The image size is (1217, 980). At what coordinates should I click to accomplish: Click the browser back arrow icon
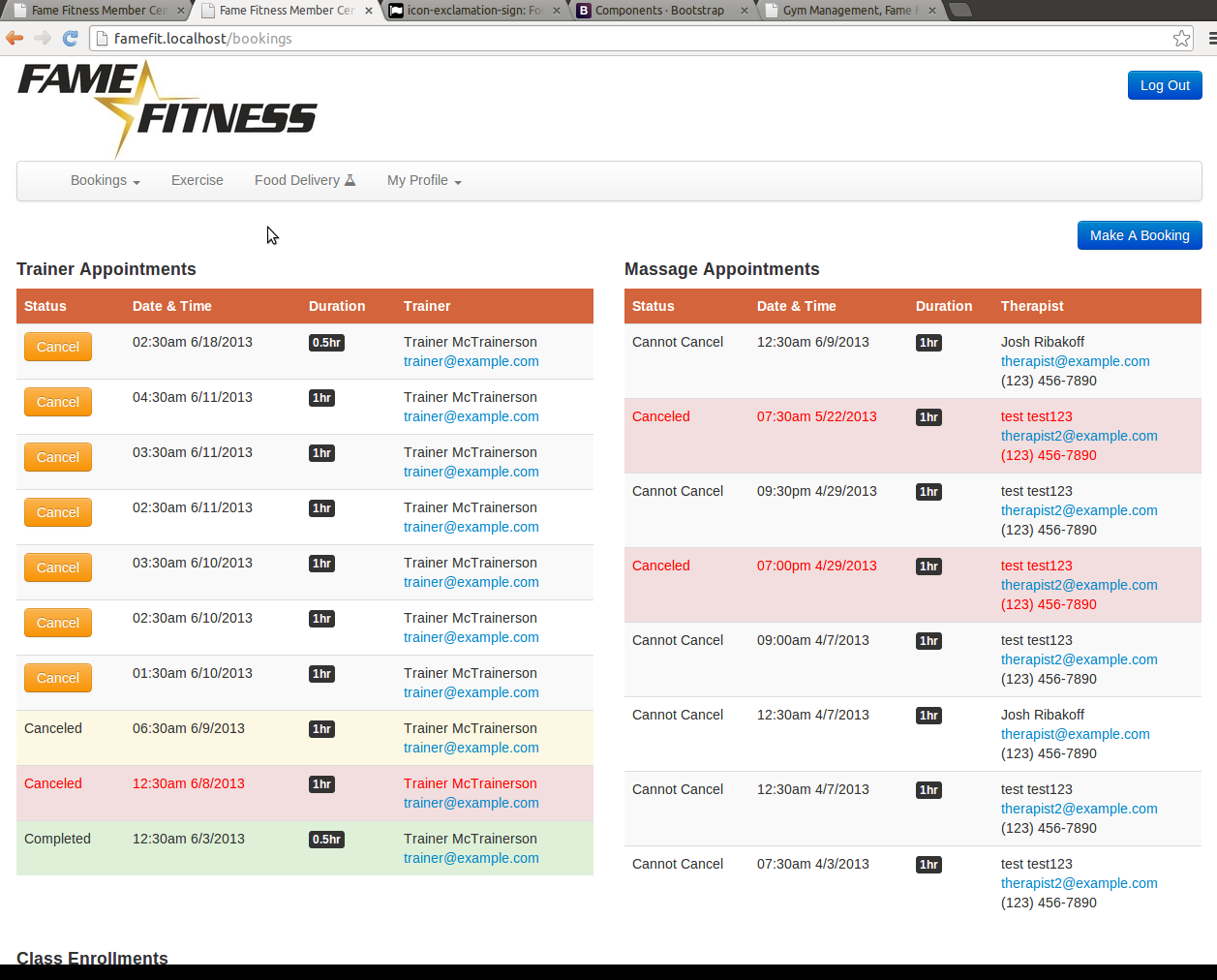(15, 39)
